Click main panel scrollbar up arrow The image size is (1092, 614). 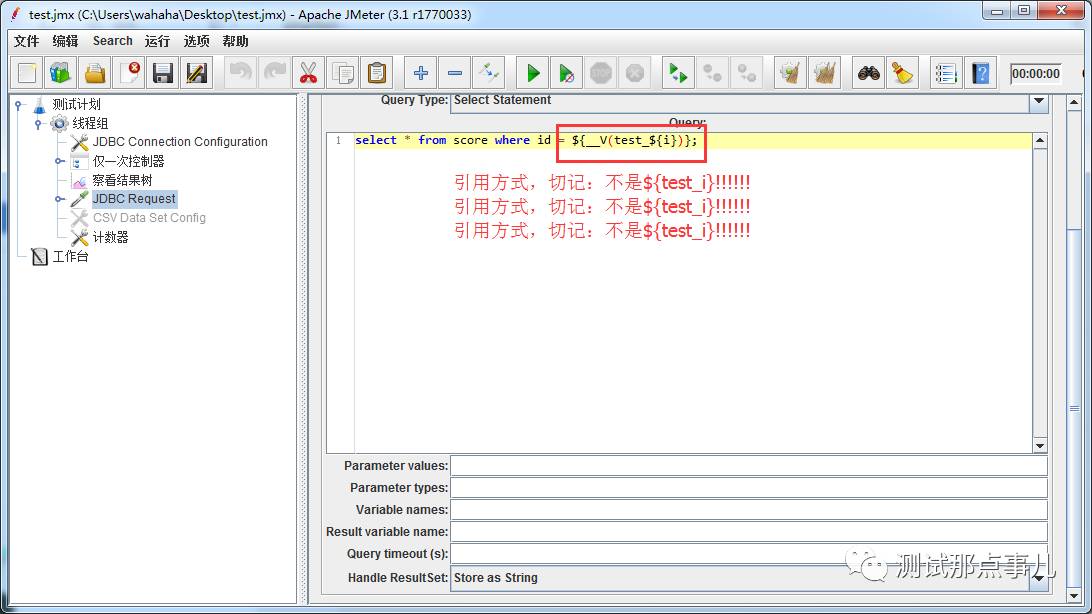pyautogui.click(x=1074, y=104)
